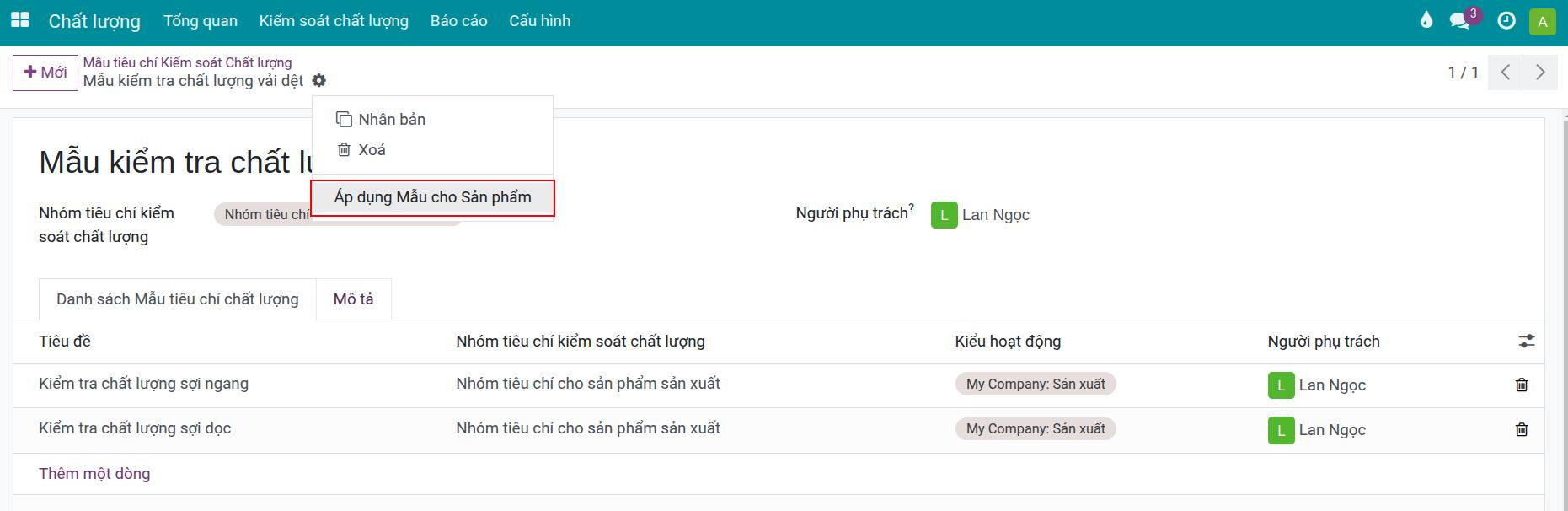
Task: Delete row Kiểm tra chất lượng sợi dọc
Action: [1522, 429]
